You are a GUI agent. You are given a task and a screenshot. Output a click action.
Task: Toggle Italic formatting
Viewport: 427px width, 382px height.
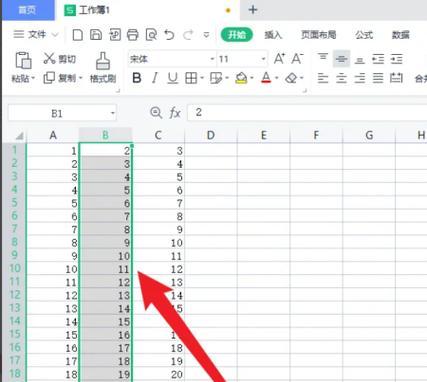(154, 78)
